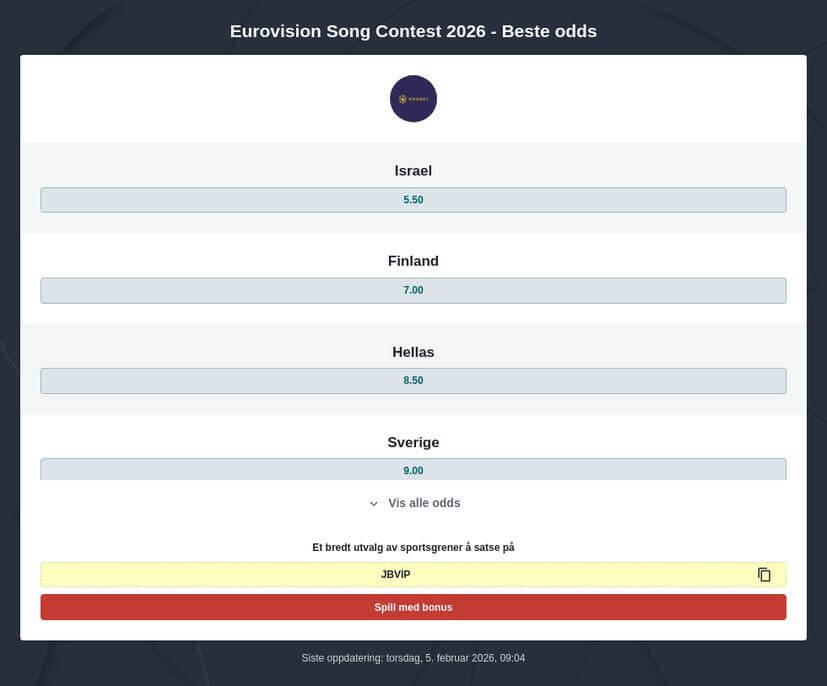The image size is (827, 686).
Task: Click the Finland odds bar showing 7.00
Action: coord(413,290)
